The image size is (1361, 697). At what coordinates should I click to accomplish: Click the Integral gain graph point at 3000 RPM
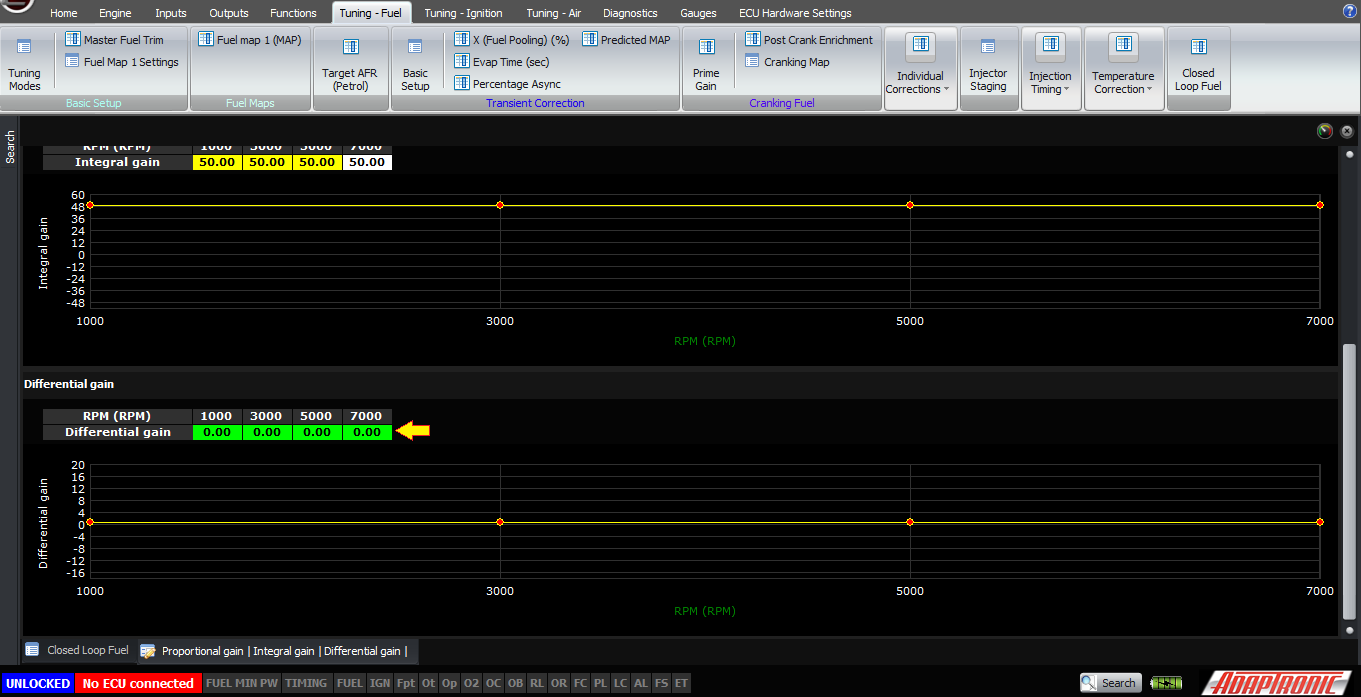[500, 205]
